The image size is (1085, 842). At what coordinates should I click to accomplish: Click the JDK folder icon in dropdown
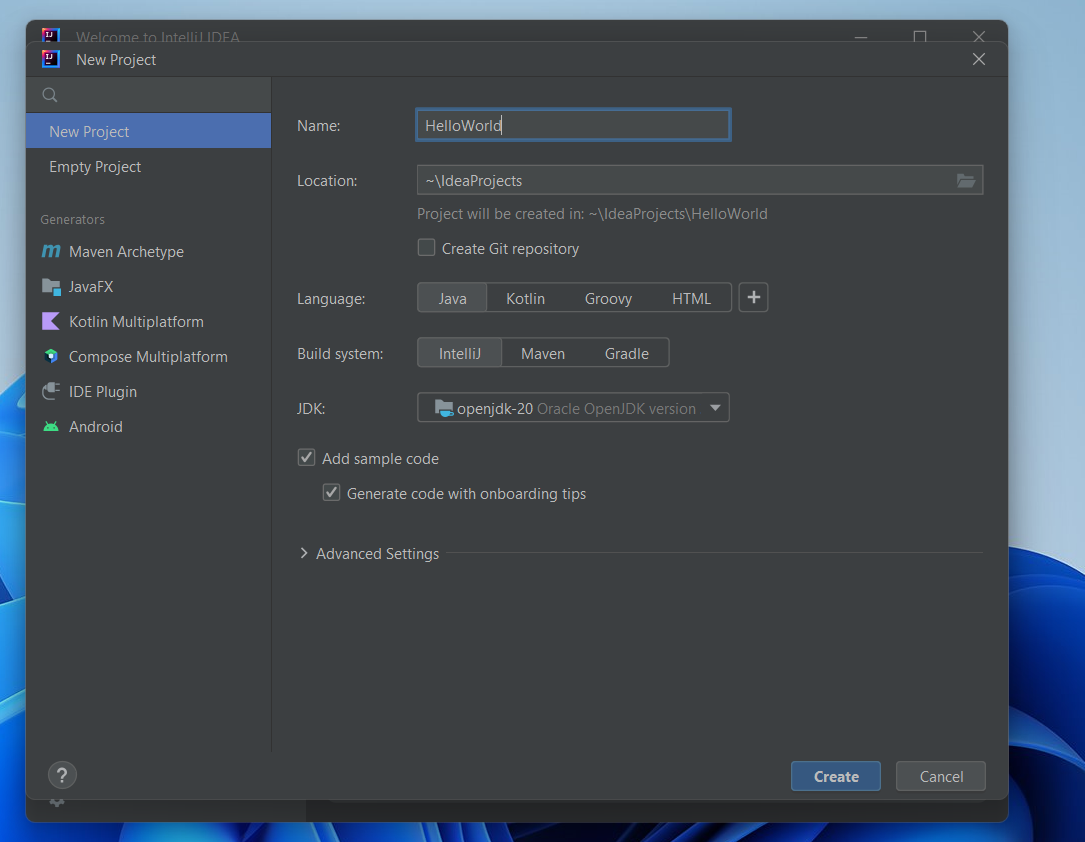coord(444,408)
